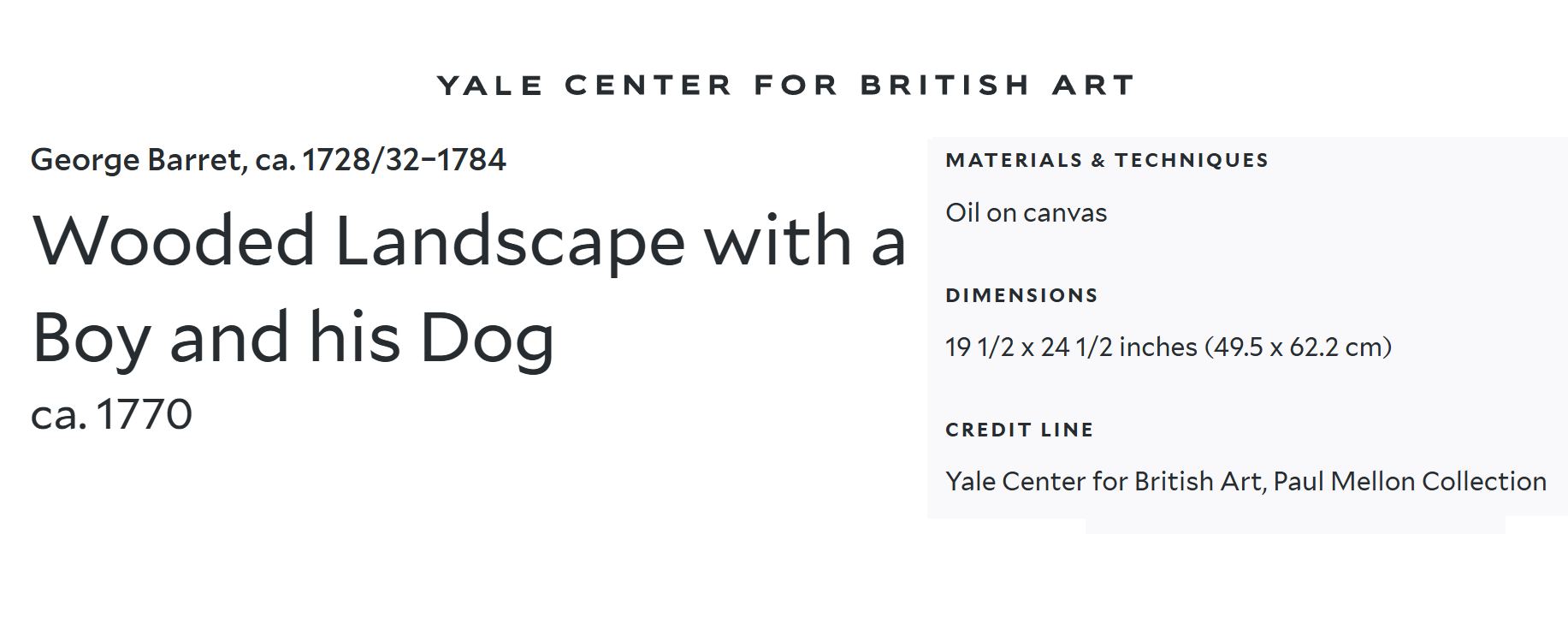Click the artwork date ca. 1770
1568x635 pixels.
(111, 415)
